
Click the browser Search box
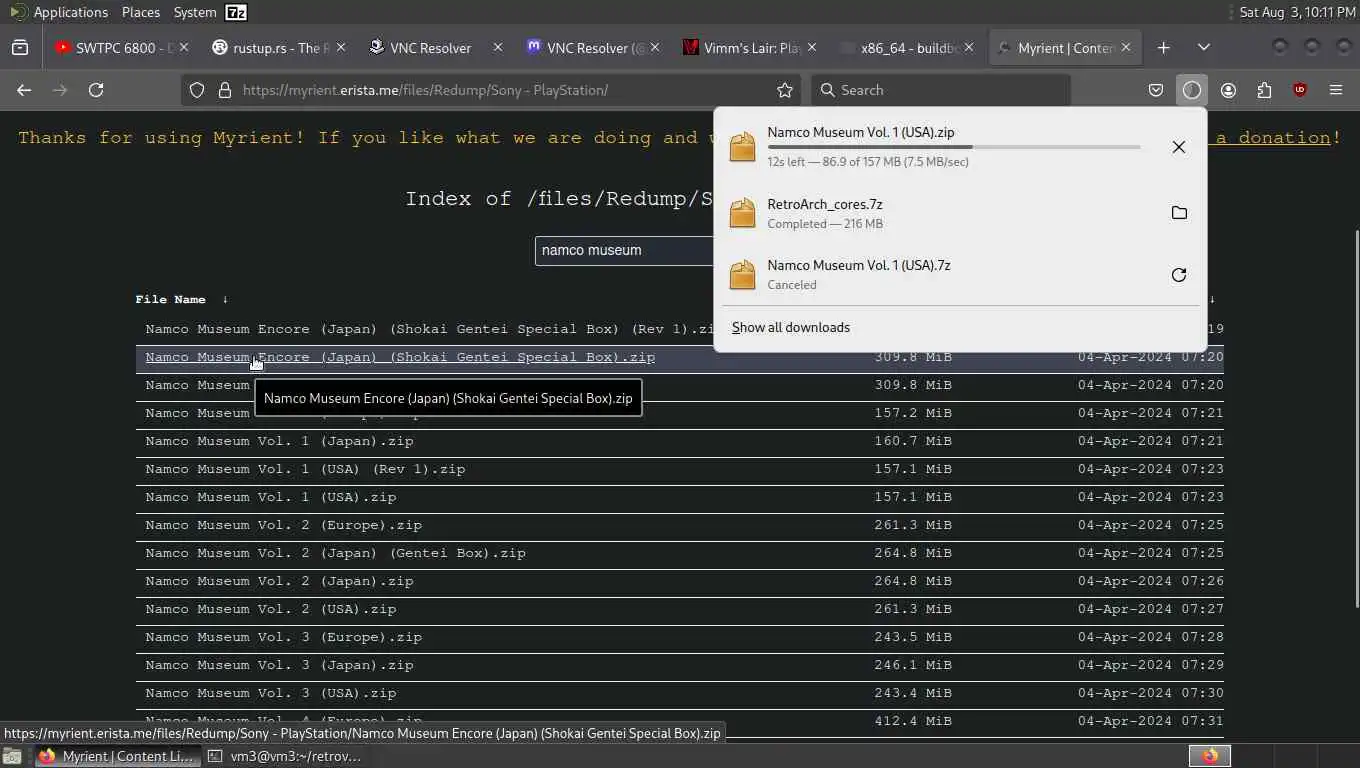coord(940,90)
